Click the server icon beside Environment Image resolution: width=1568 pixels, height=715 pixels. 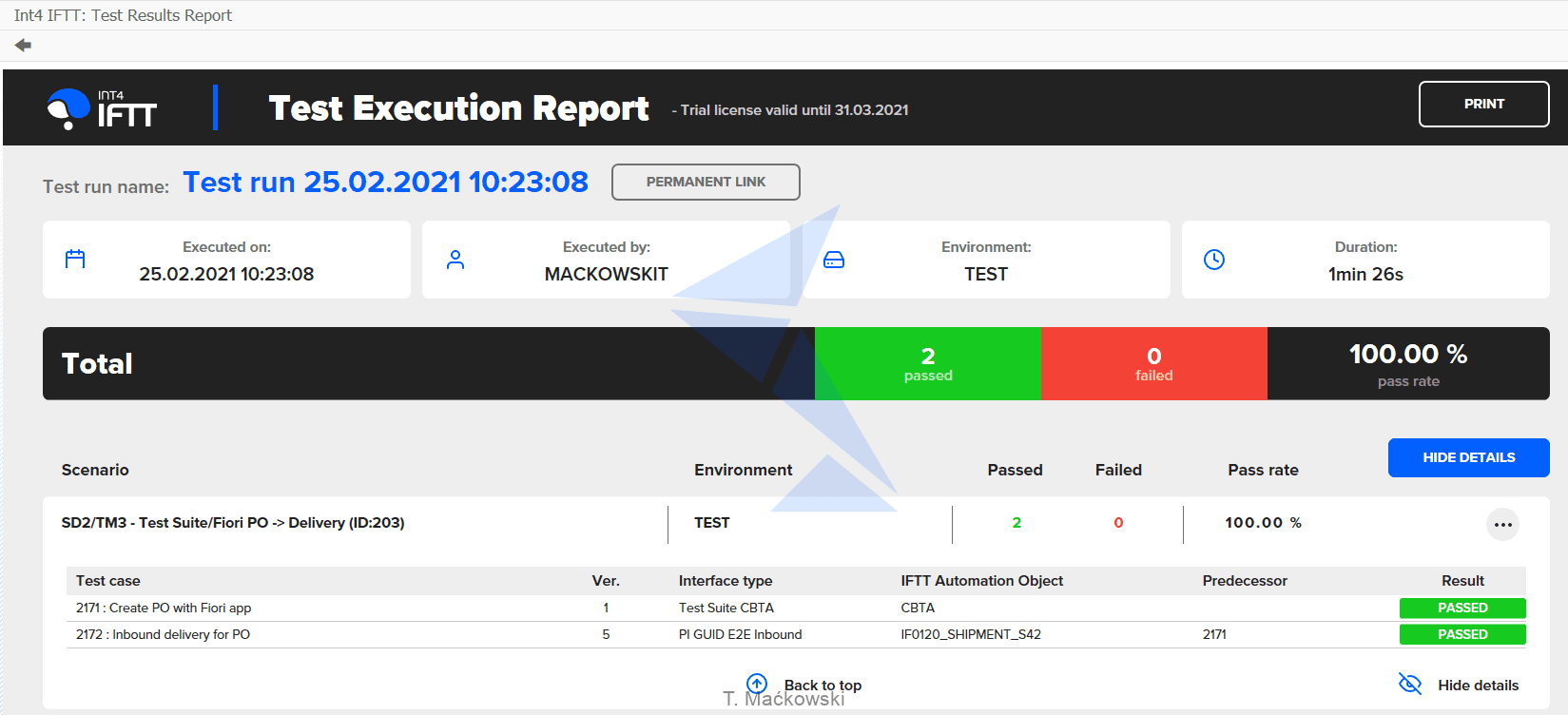pyautogui.click(x=834, y=260)
